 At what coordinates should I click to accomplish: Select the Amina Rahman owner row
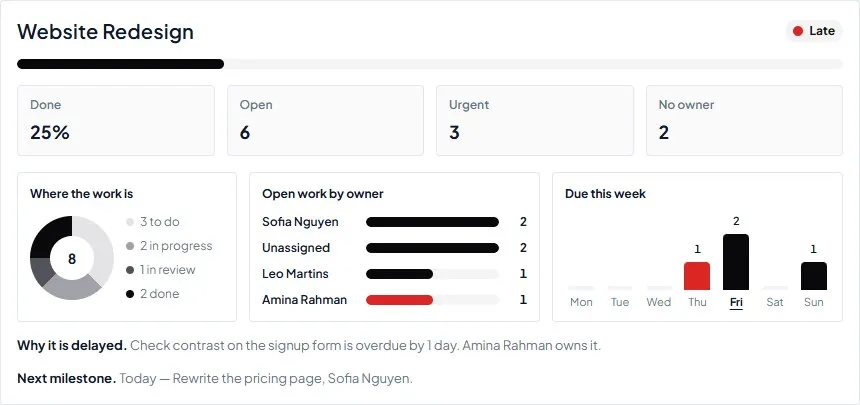pos(394,300)
